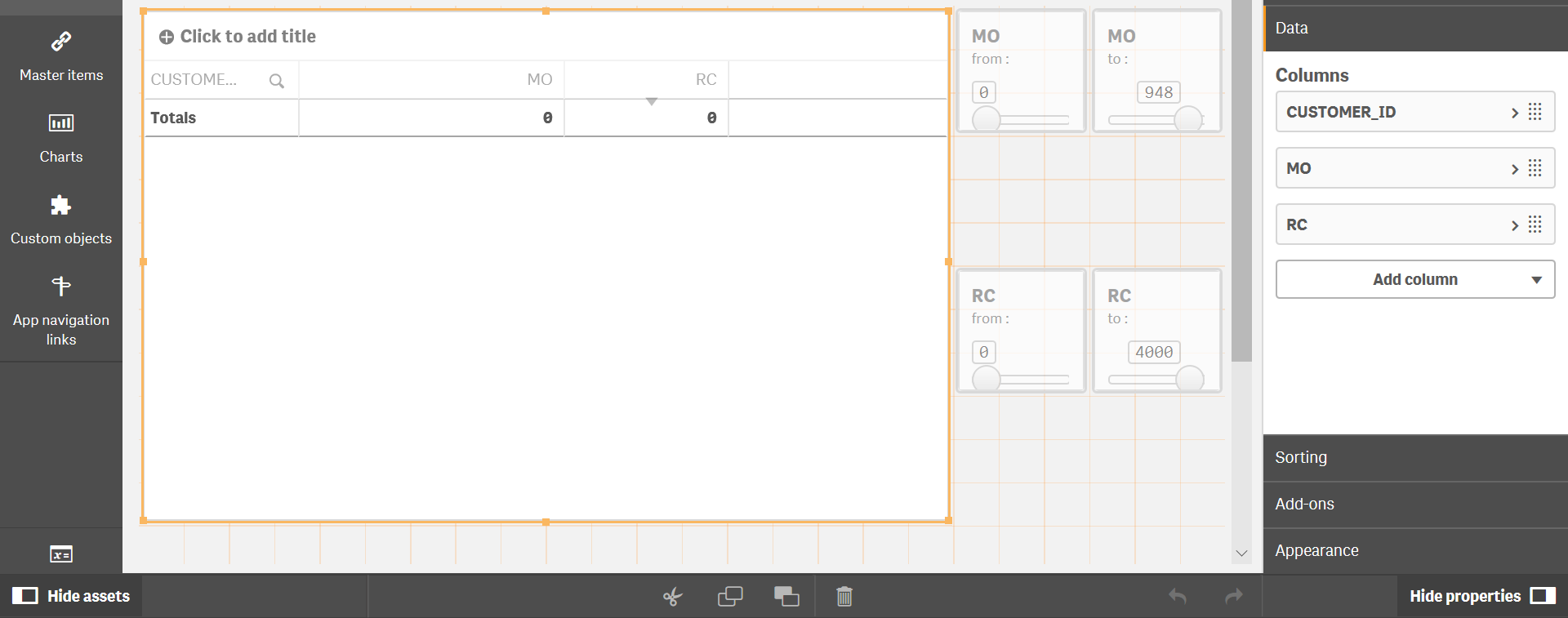Click the undo arrow
The height and width of the screenshot is (618, 1568).
(x=1178, y=596)
